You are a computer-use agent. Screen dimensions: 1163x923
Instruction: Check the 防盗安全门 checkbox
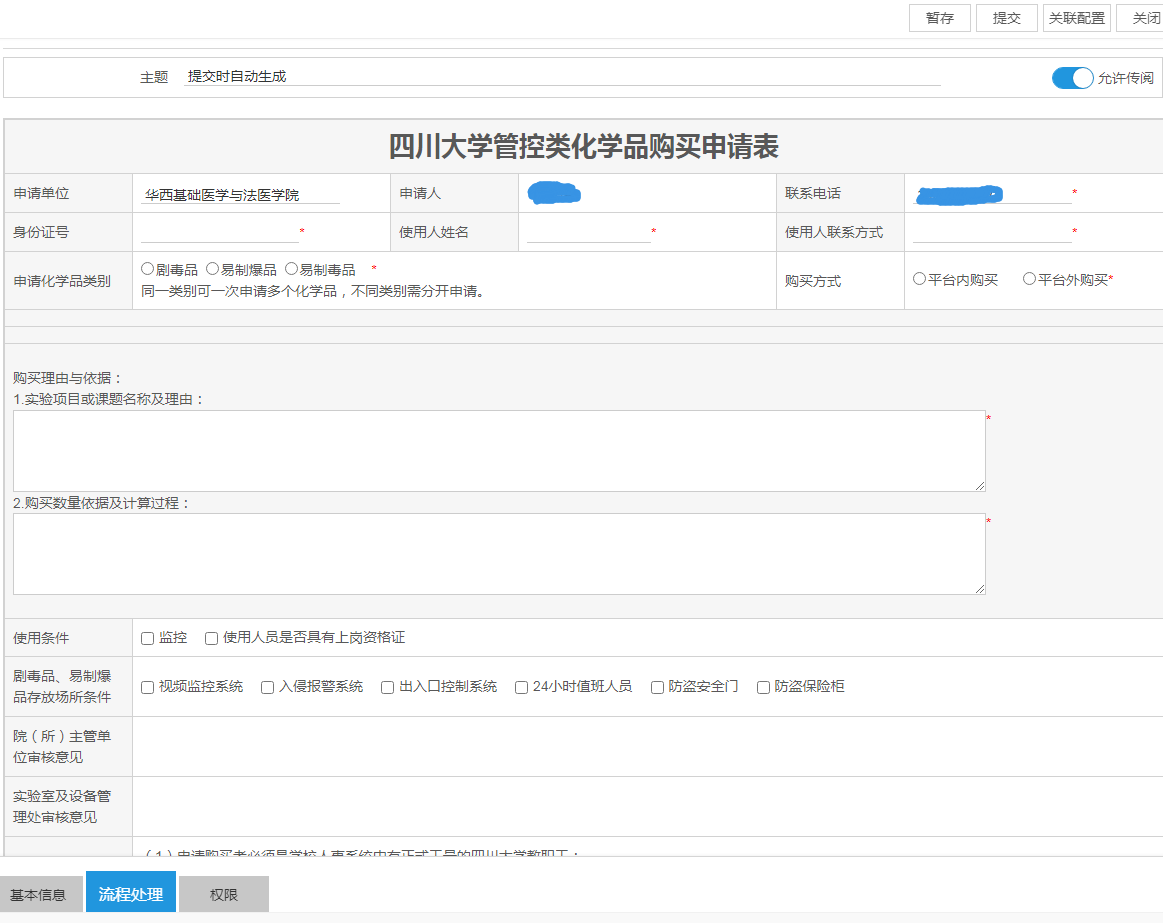[x=657, y=687]
